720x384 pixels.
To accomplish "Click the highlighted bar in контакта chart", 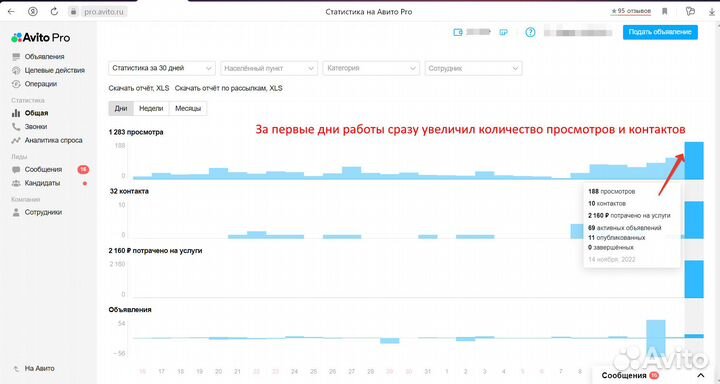I will click(x=694, y=220).
